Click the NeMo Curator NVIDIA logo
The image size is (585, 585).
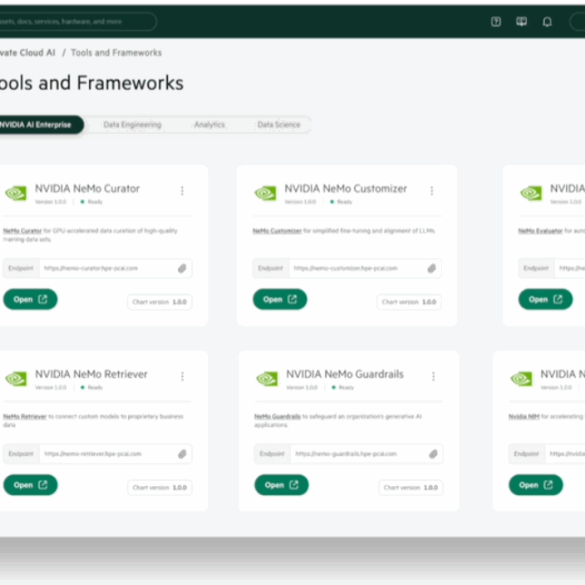pos(16,193)
